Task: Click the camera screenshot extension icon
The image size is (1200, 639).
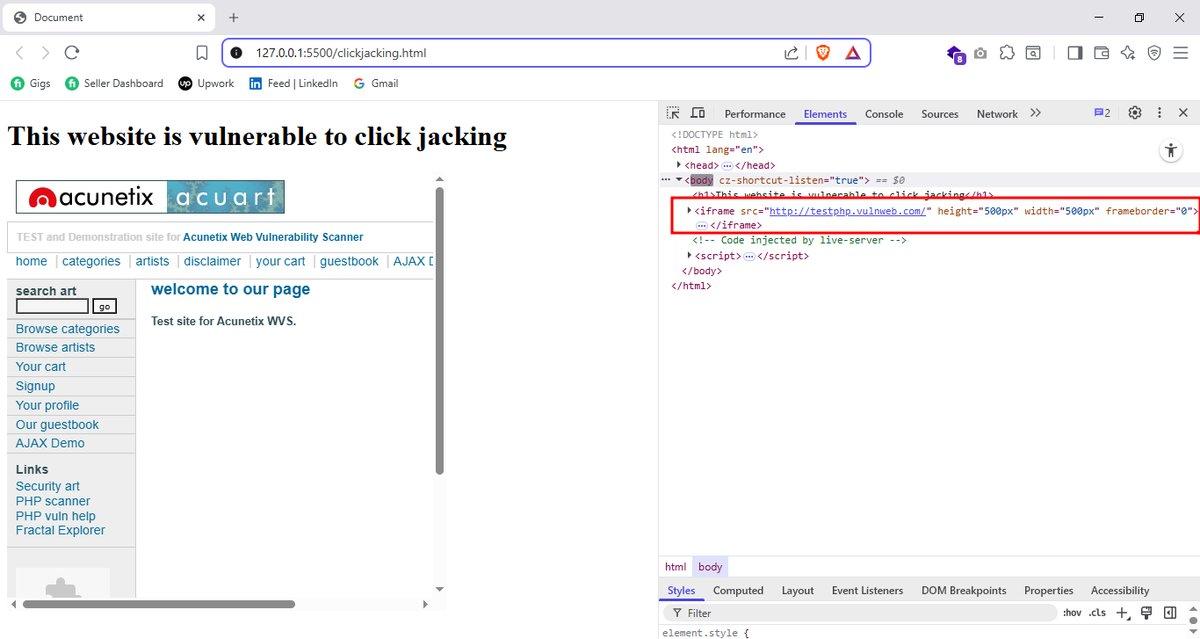Action: tap(981, 53)
